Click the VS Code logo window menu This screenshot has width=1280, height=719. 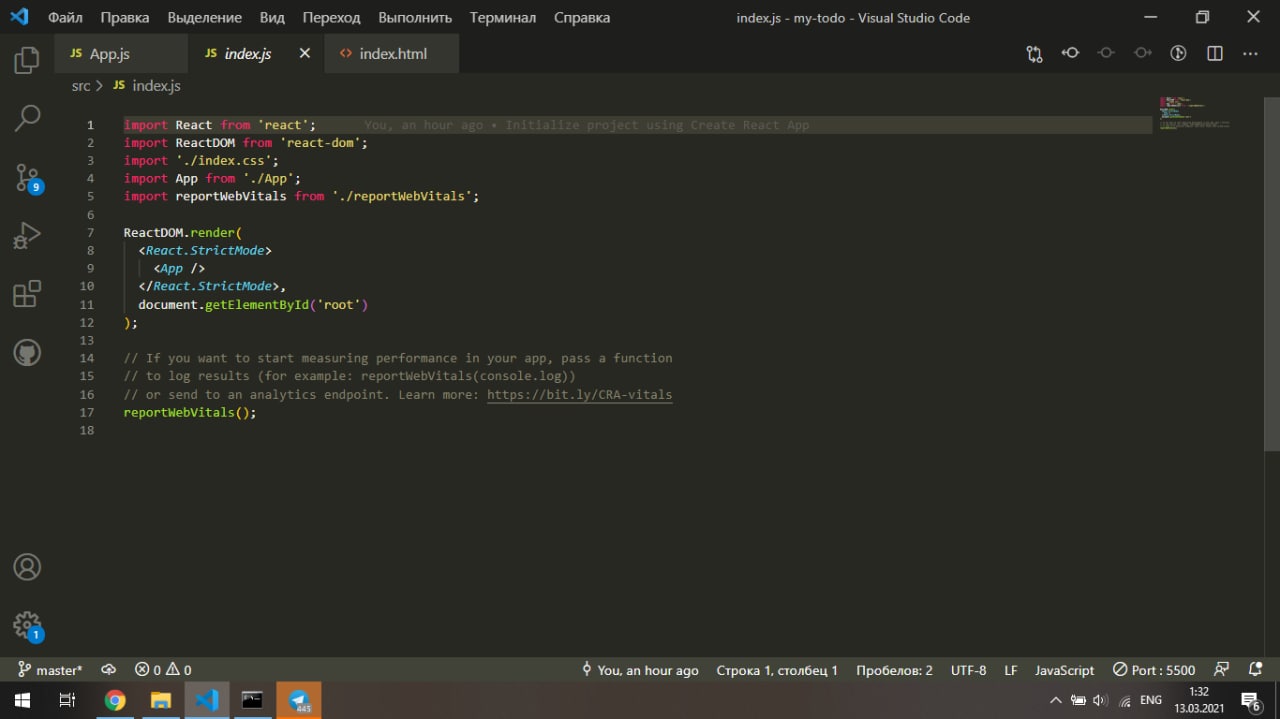click(19, 17)
